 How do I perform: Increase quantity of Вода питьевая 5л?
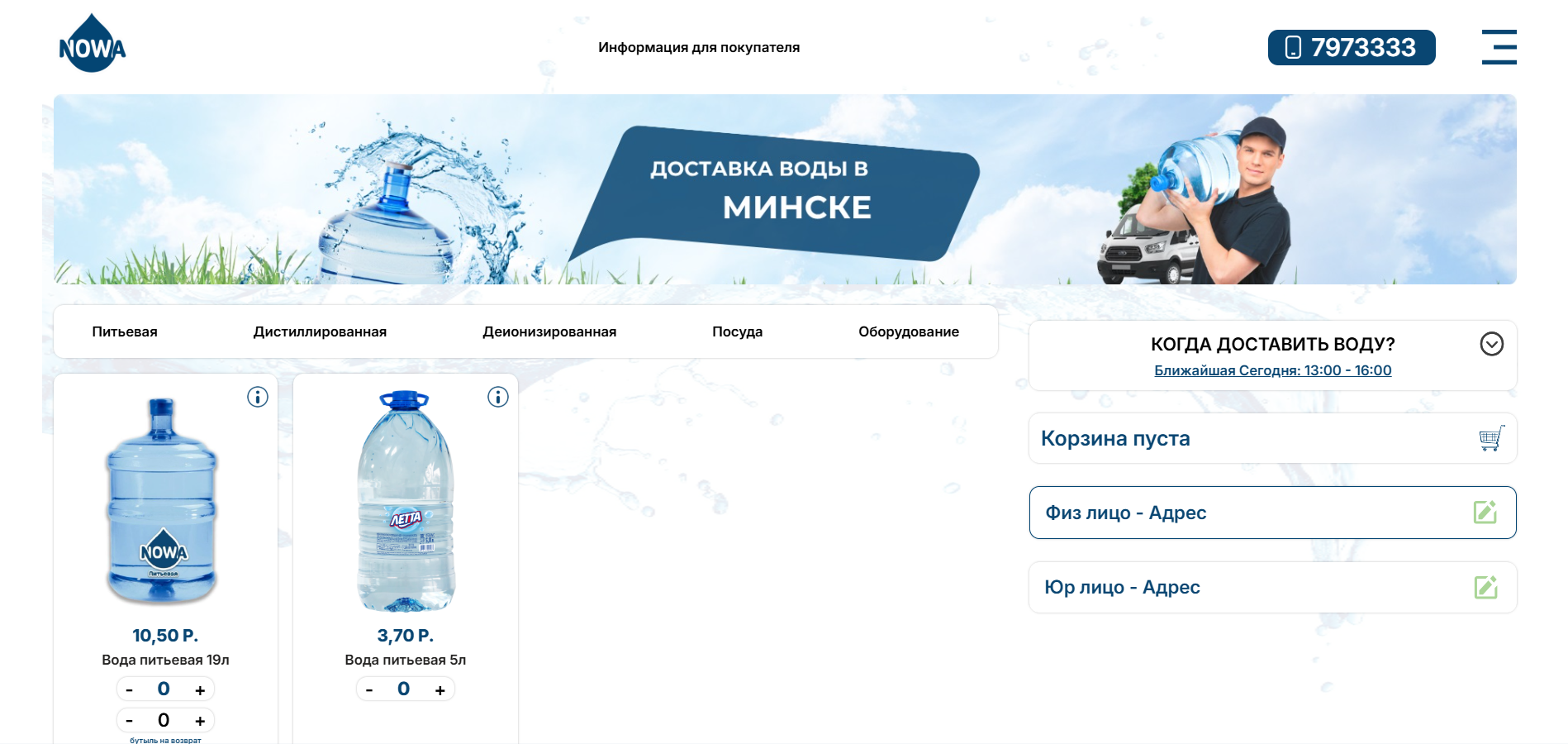point(440,690)
